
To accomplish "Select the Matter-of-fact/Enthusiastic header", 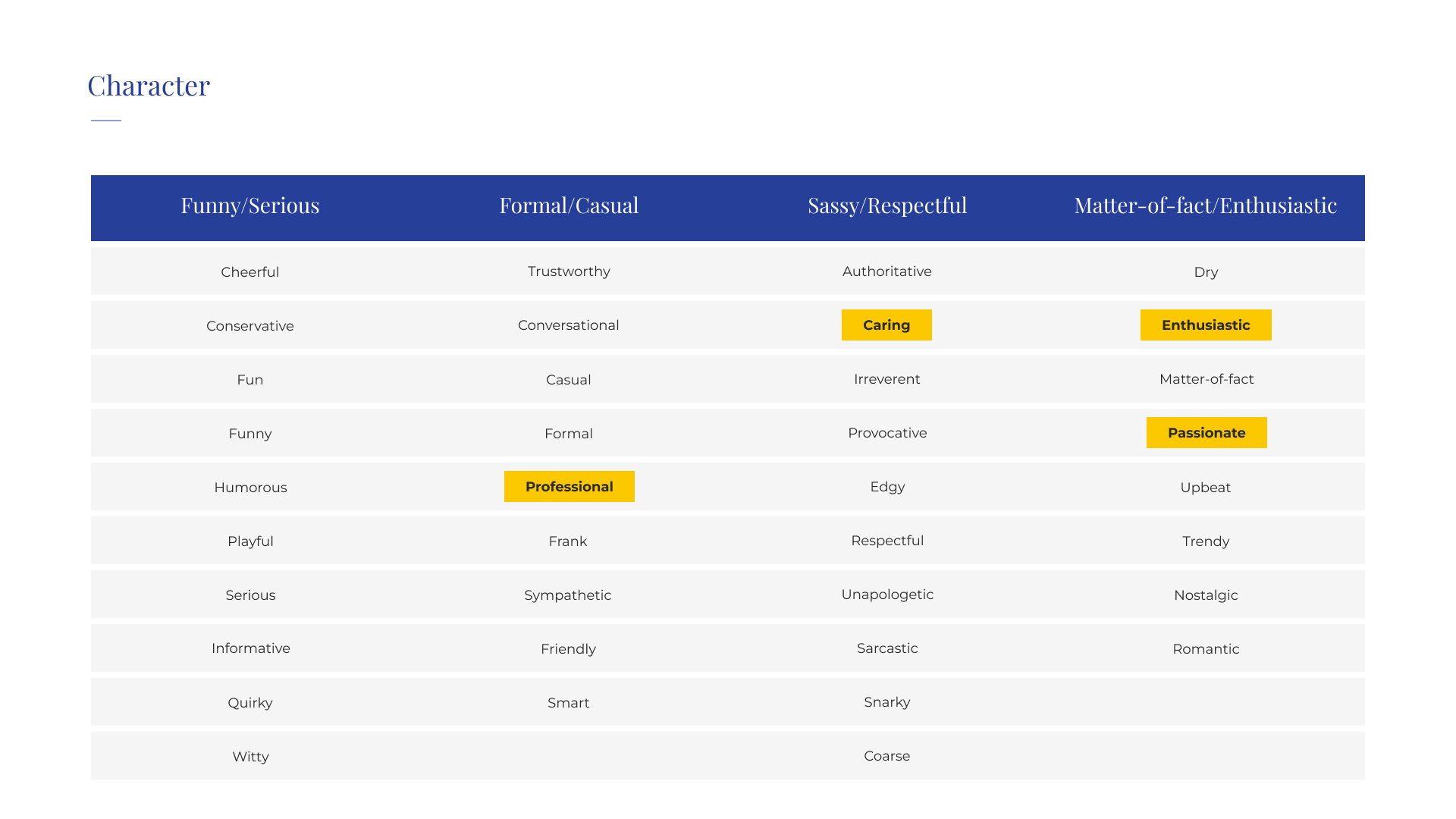I will click(1206, 206).
